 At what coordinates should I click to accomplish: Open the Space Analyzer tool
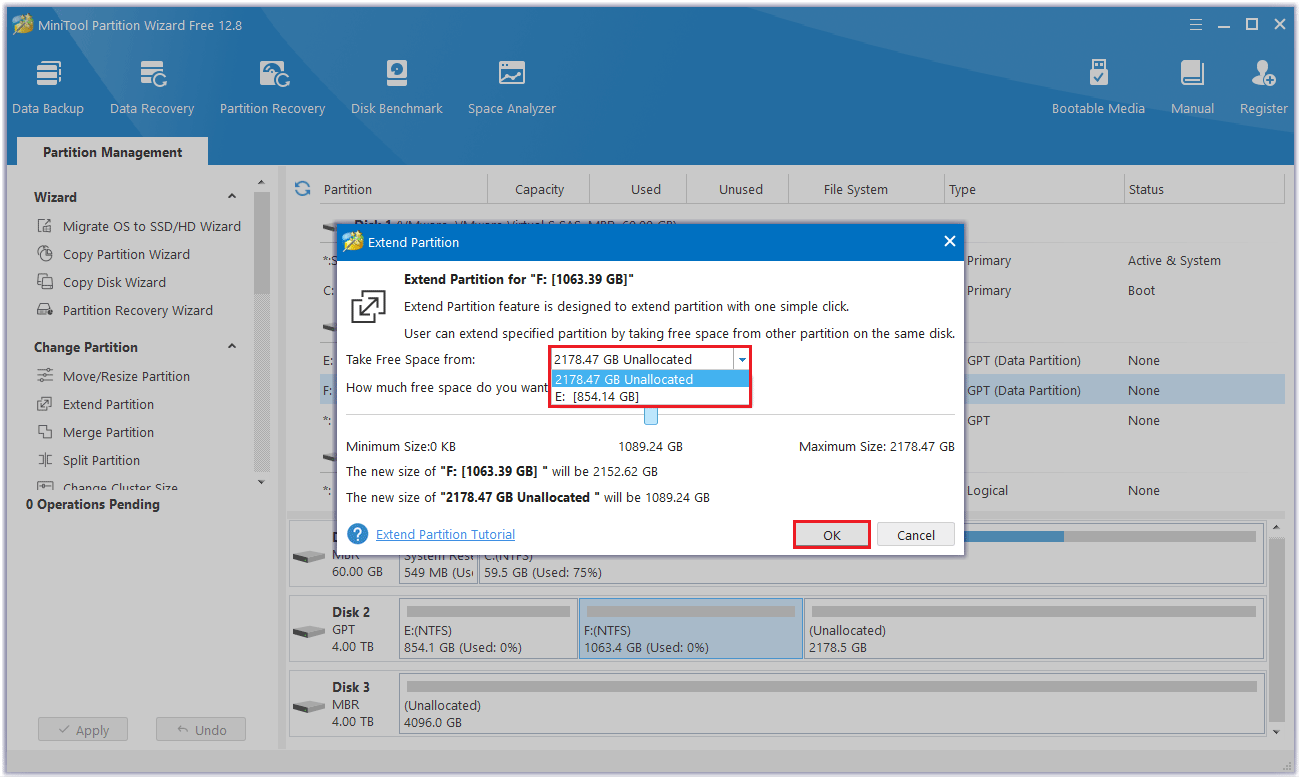pos(512,88)
